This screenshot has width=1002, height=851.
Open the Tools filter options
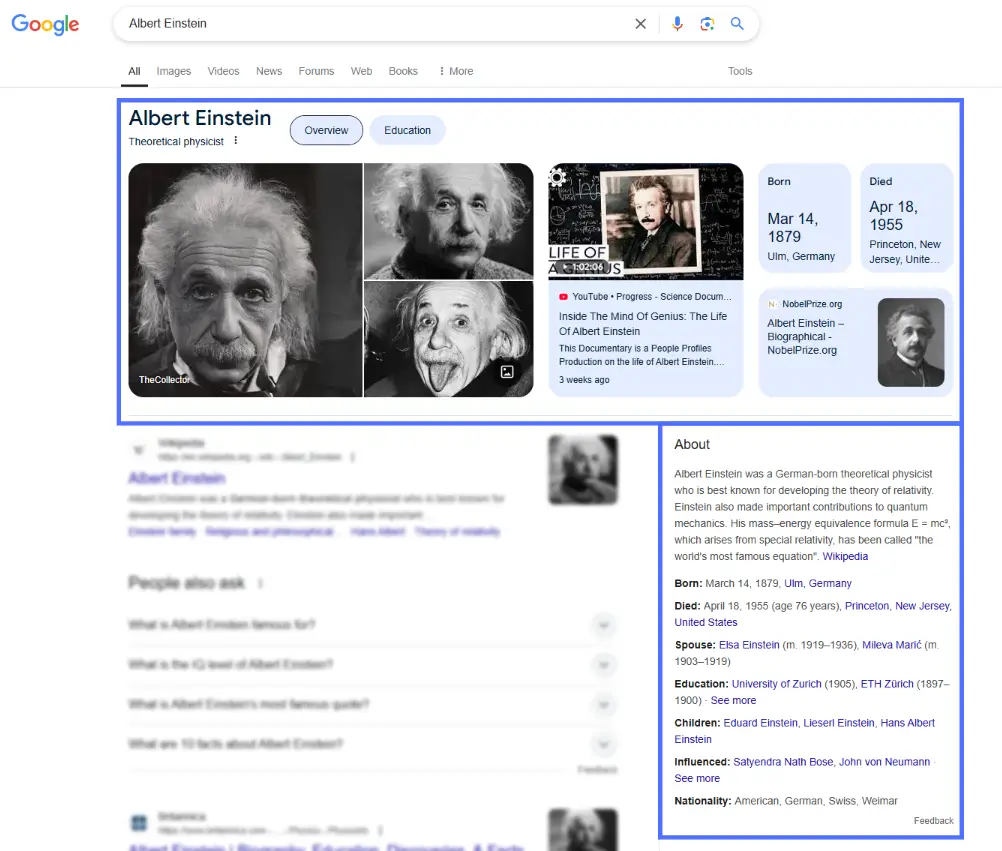[740, 71]
